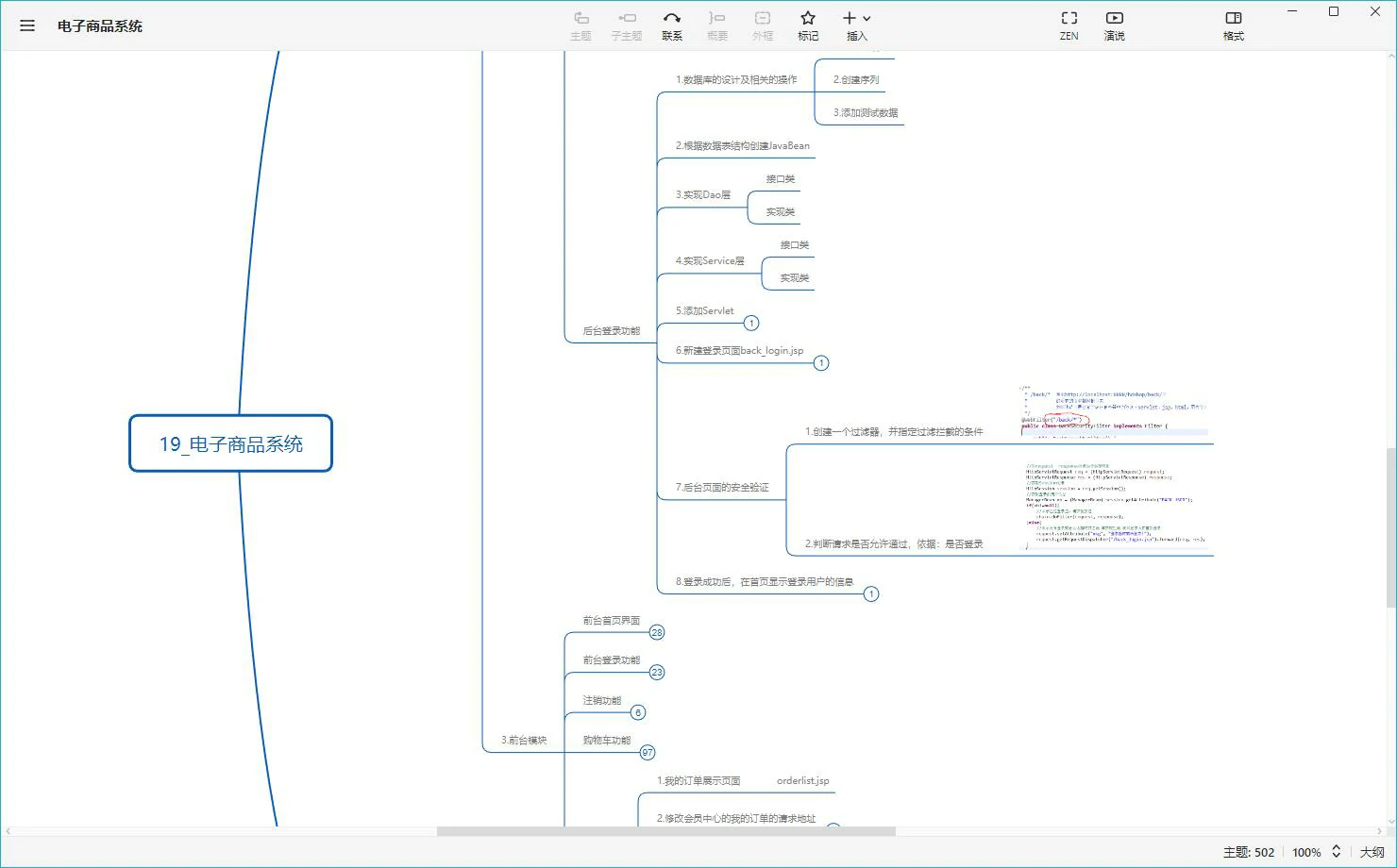Select topic 2.修改会员中心的我的订单的请求地址
This screenshot has width=1397, height=868.
click(x=736, y=819)
